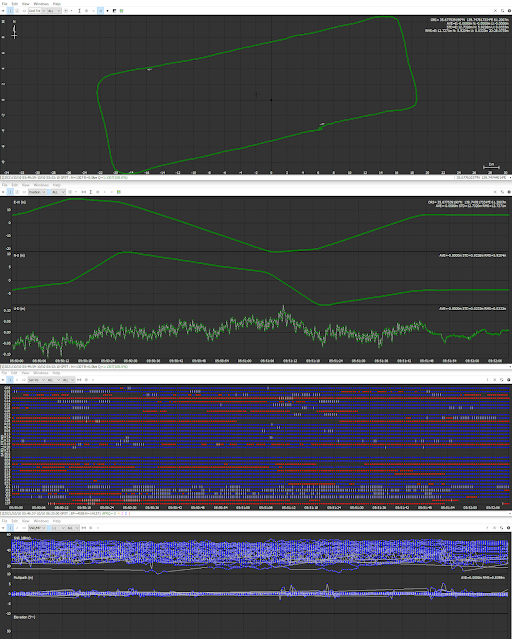
Task: Click fit-horizontal icon in satellite visibility toolbar
Action: pyautogui.click(x=79, y=380)
